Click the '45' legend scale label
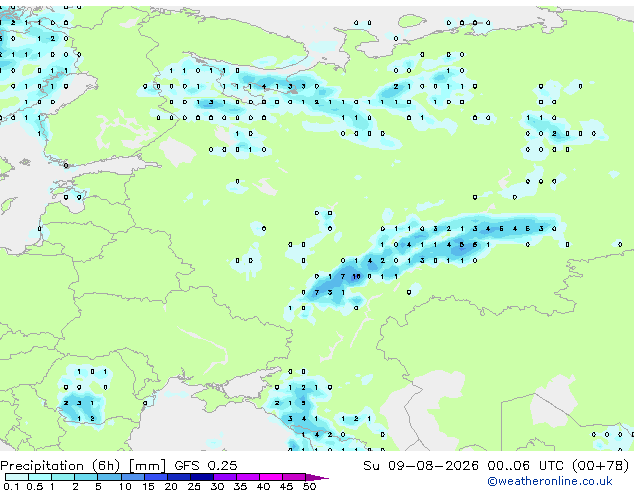 [286, 486]
